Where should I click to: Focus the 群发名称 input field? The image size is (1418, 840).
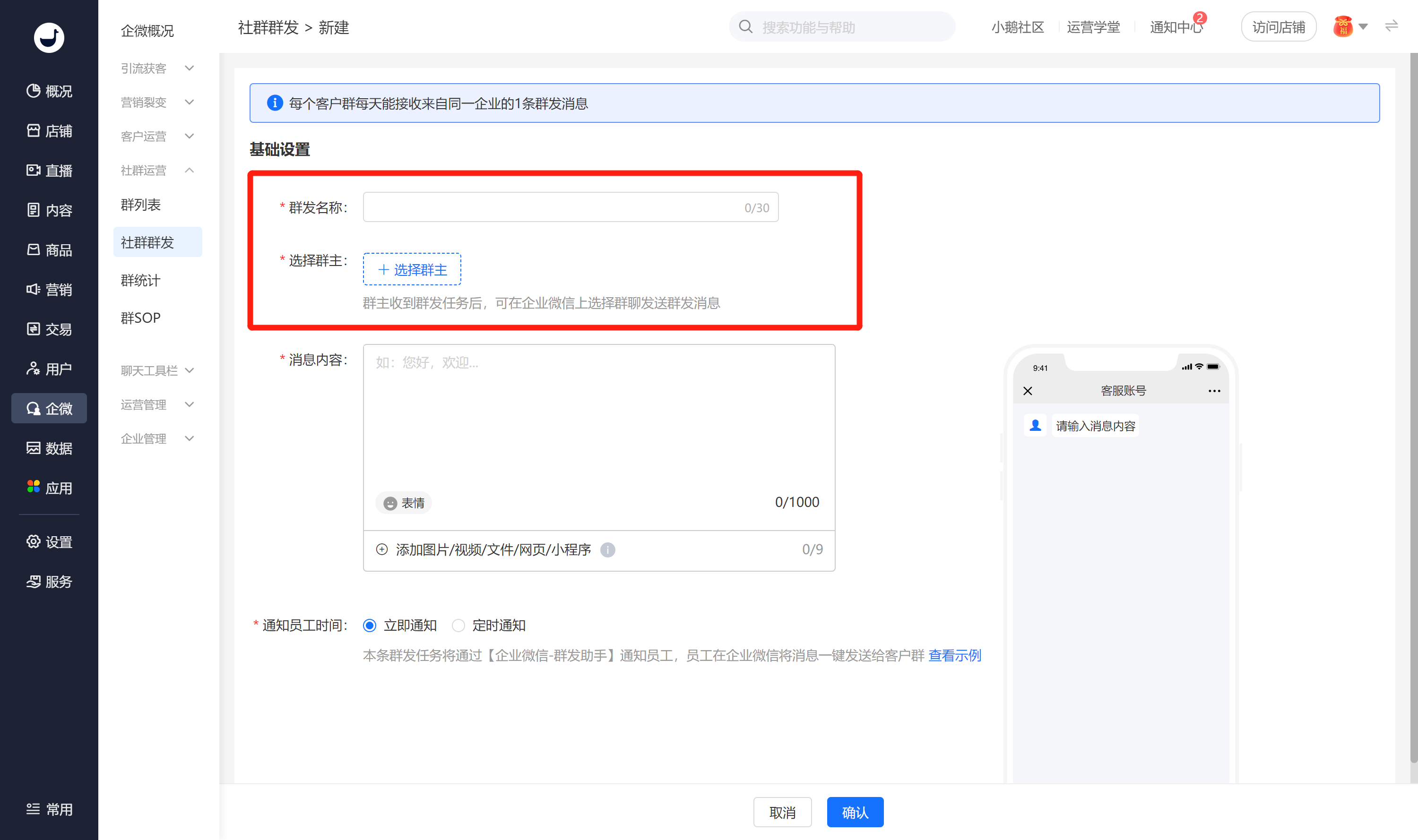tap(571, 207)
